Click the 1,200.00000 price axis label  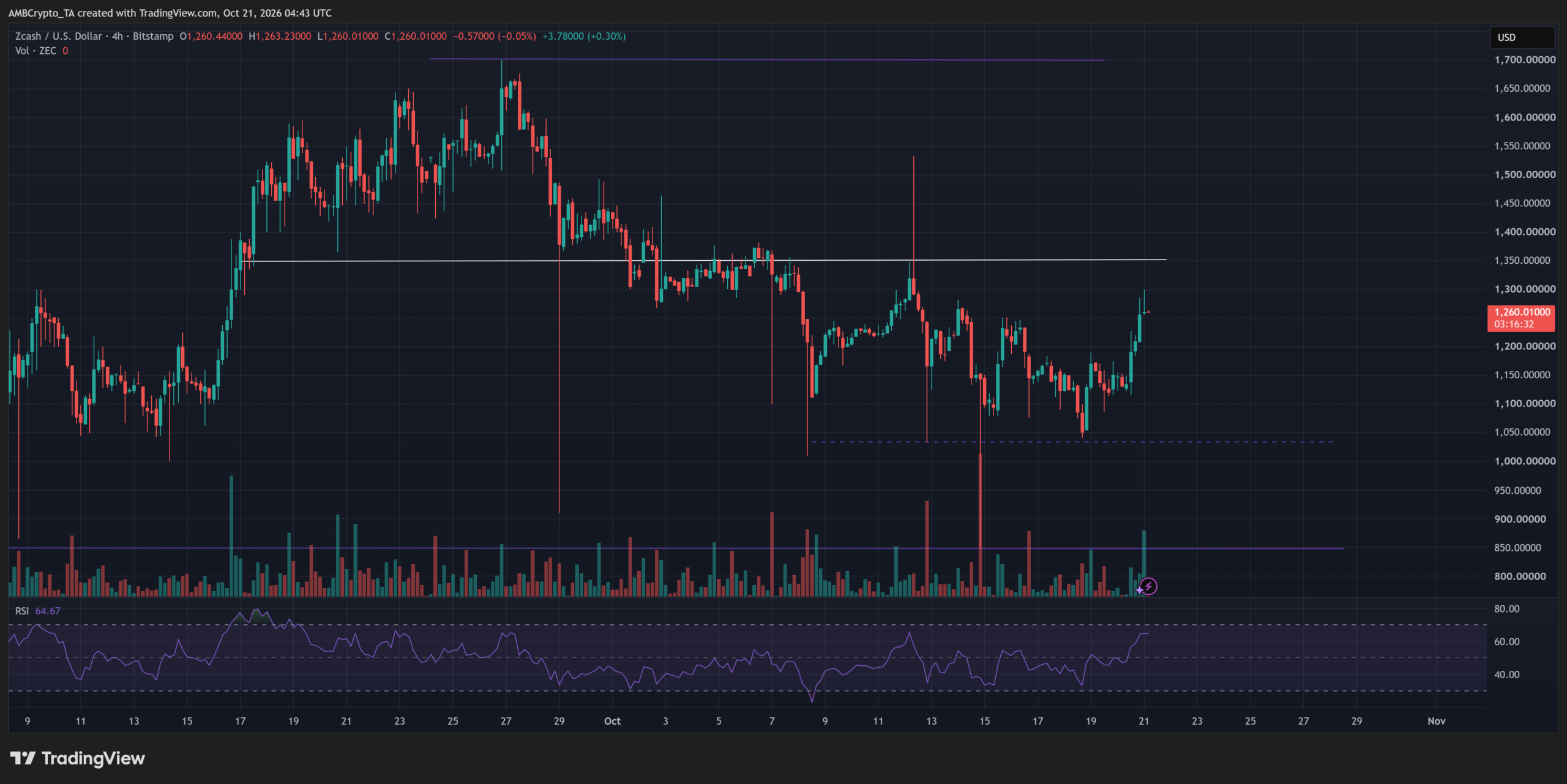pos(1525,346)
